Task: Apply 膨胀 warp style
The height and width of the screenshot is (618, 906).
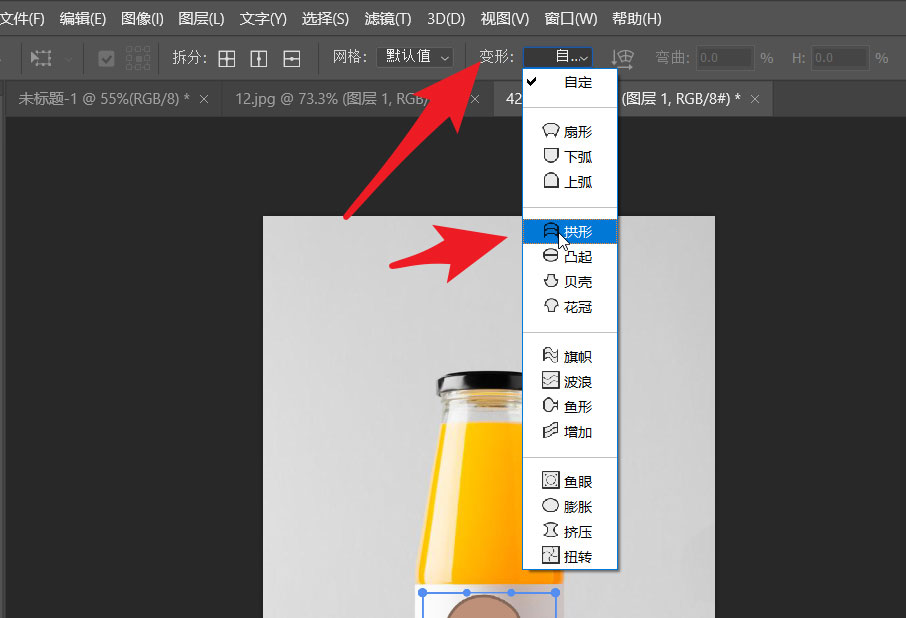Action: [x=570, y=507]
